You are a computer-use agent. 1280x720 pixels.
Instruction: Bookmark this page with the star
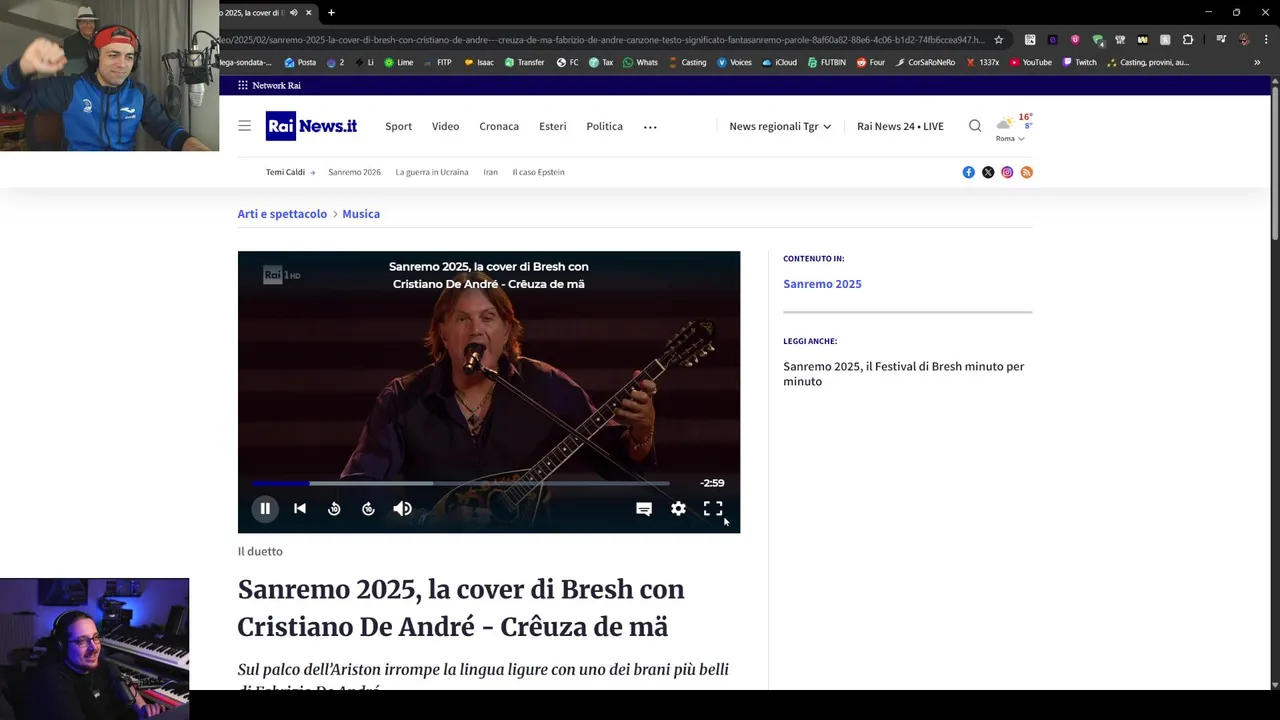pos(998,40)
